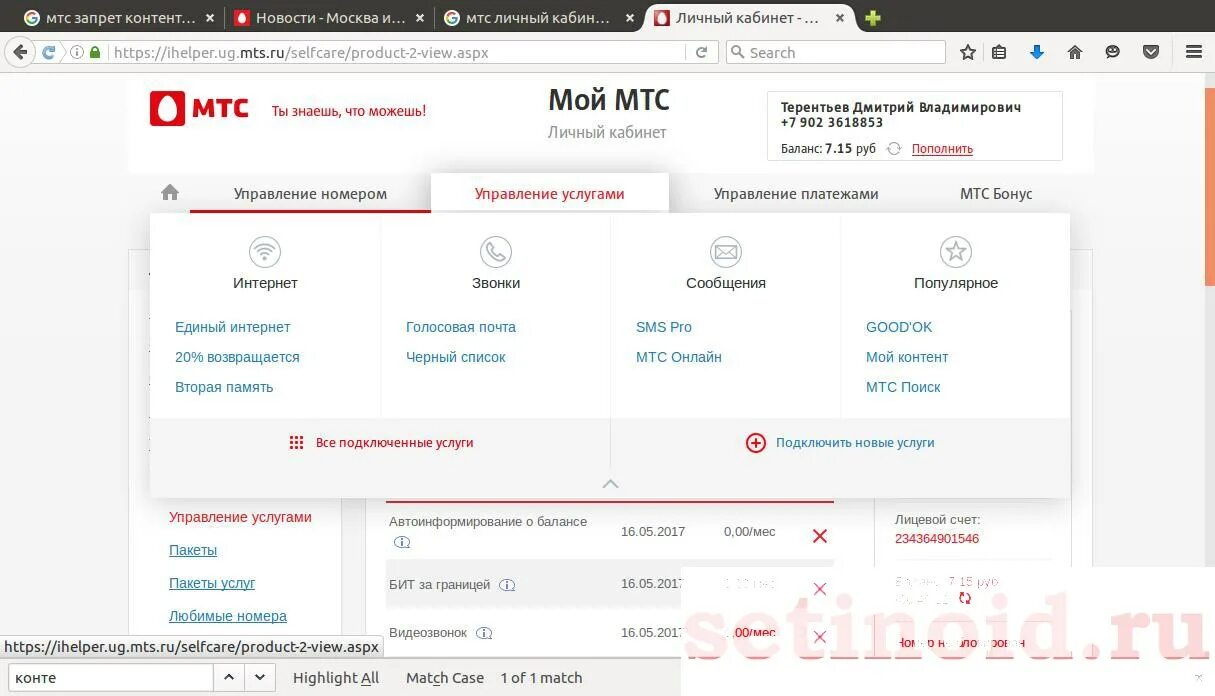Refresh the balance with circular arrows icon
The height and width of the screenshot is (696, 1215).
click(x=894, y=149)
